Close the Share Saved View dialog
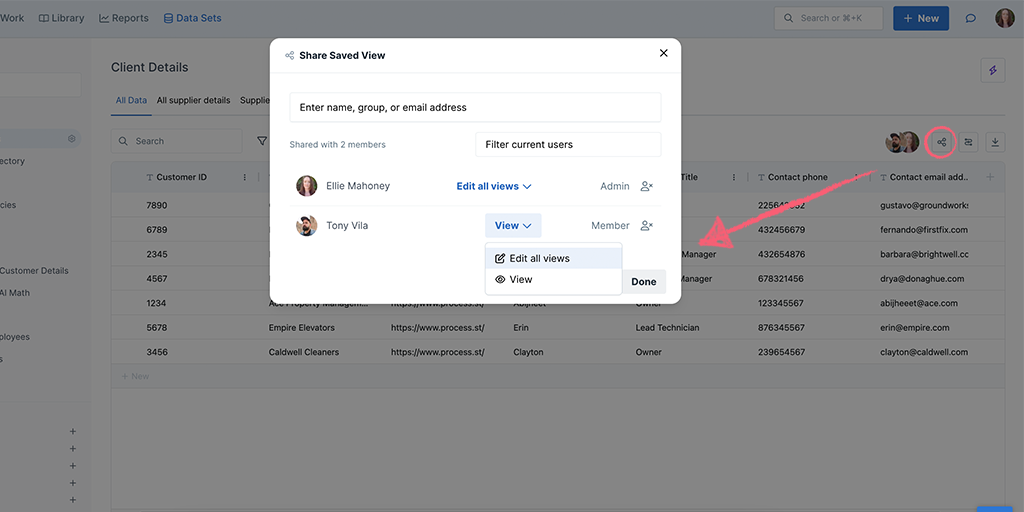 [x=664, y=53]
